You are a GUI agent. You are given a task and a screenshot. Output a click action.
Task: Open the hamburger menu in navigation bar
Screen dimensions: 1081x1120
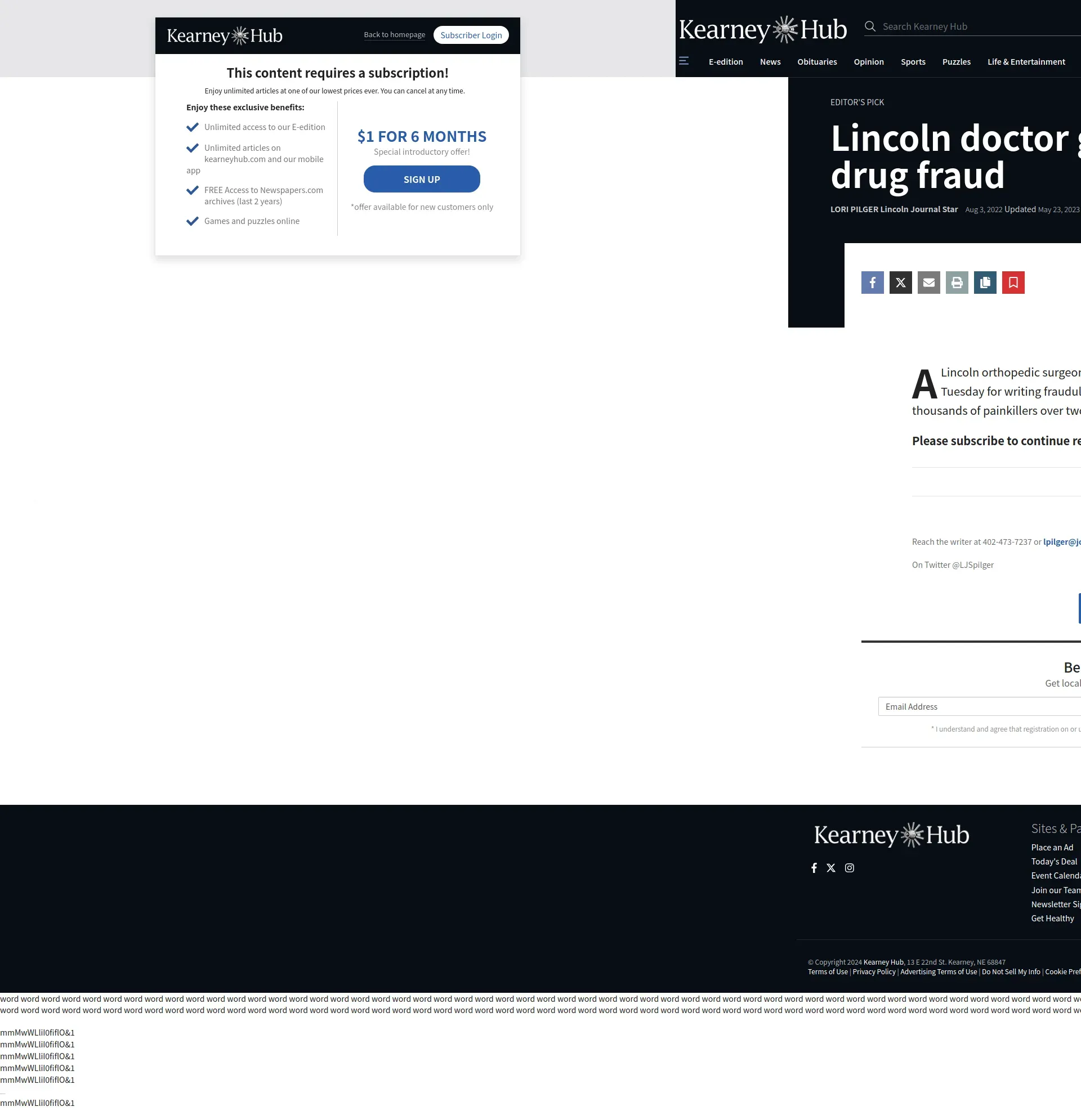[684, 61]
